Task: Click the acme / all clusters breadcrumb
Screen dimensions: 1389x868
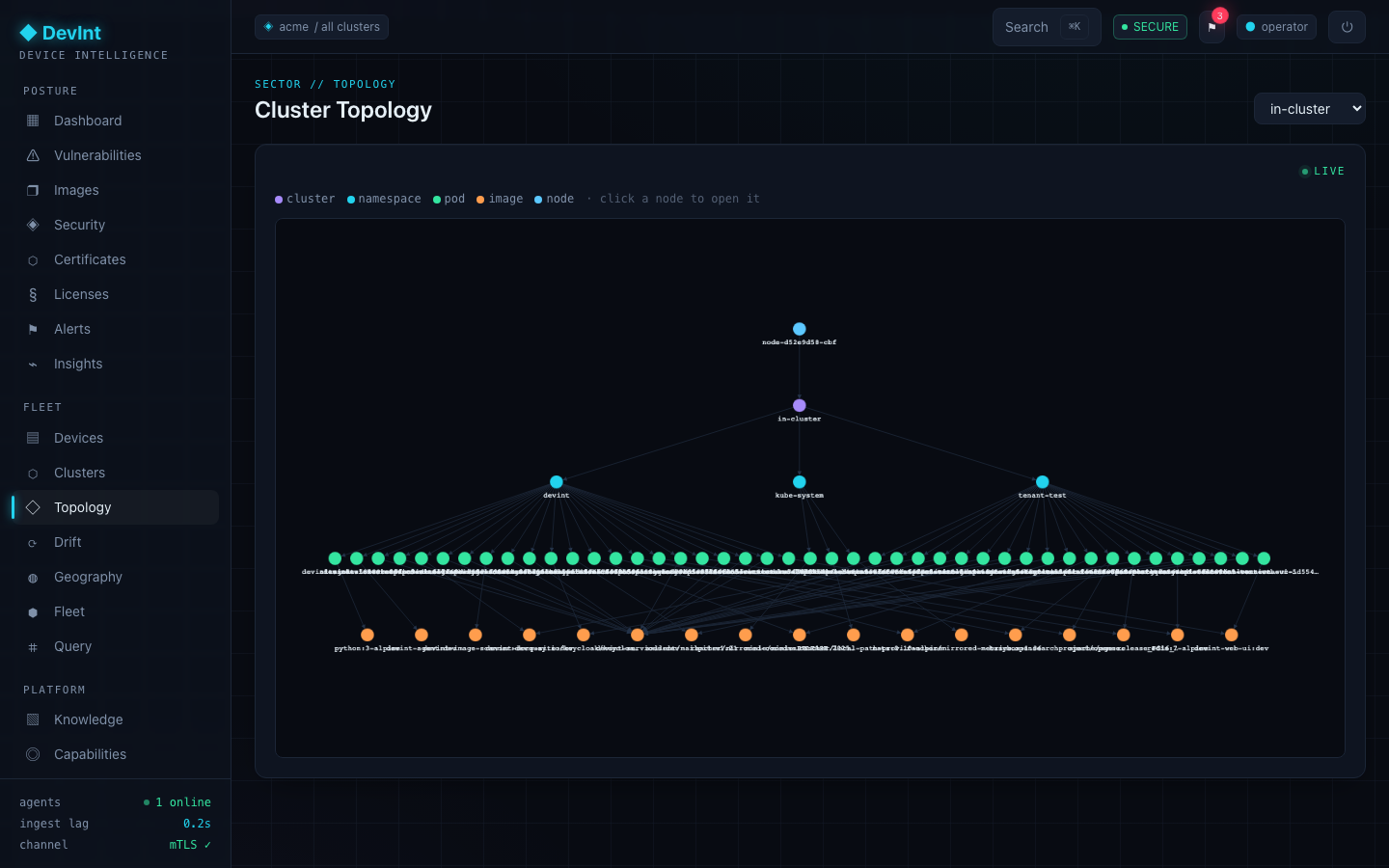Action: tap(321, 27)
